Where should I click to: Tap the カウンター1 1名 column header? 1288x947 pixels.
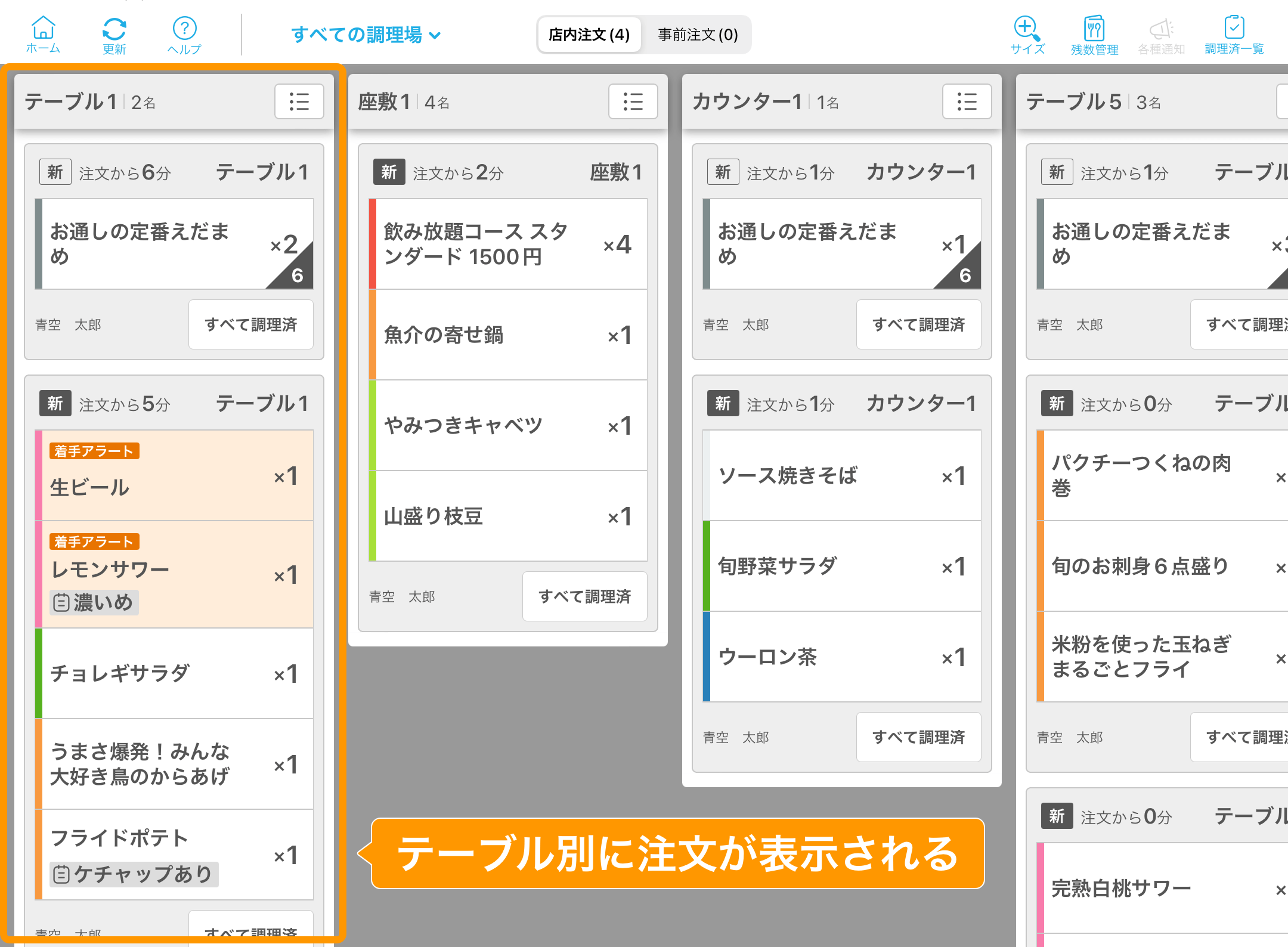pyautogui.click(x=842, y=101)
